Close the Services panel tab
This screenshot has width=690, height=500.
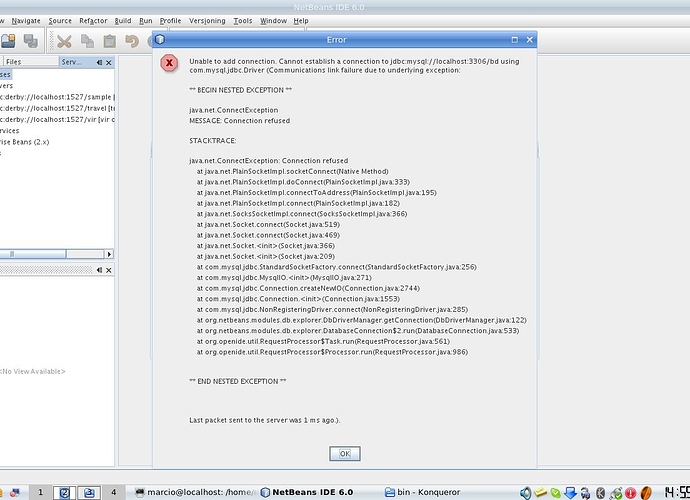109,62
